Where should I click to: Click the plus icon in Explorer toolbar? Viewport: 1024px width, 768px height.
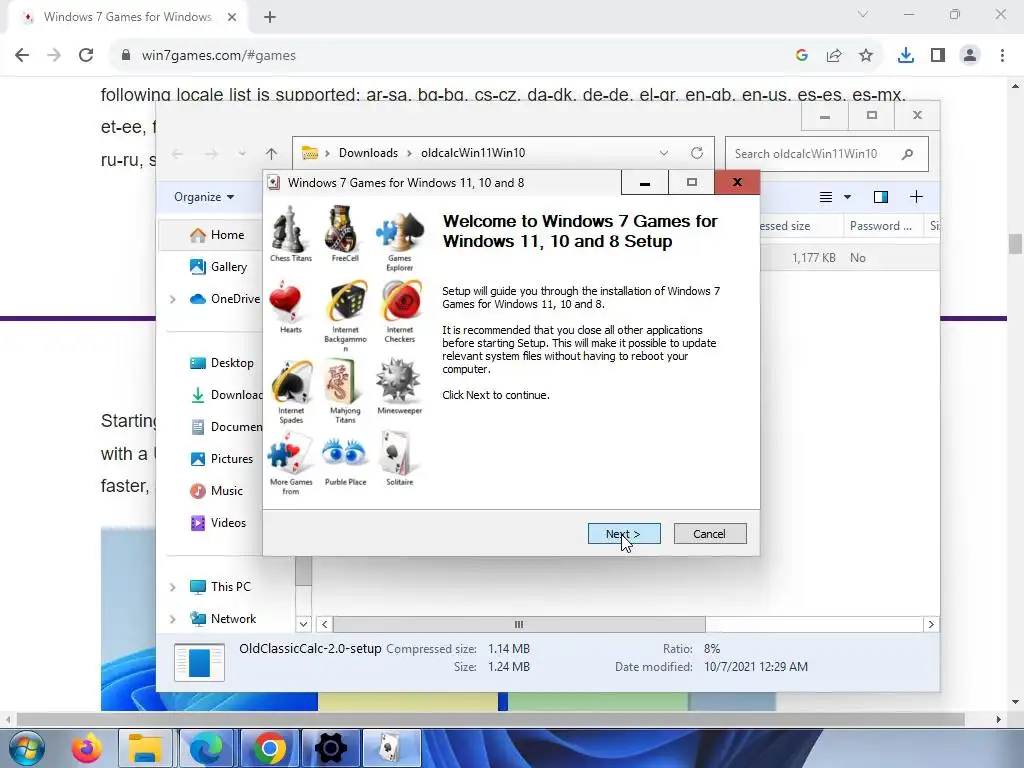[x=916, y=197]
